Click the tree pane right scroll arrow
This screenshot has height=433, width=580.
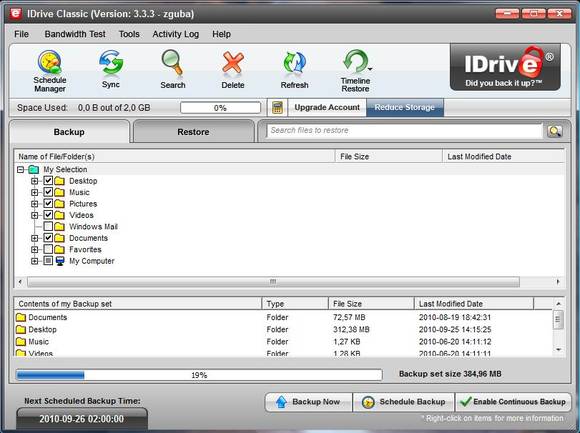(558, 282)
